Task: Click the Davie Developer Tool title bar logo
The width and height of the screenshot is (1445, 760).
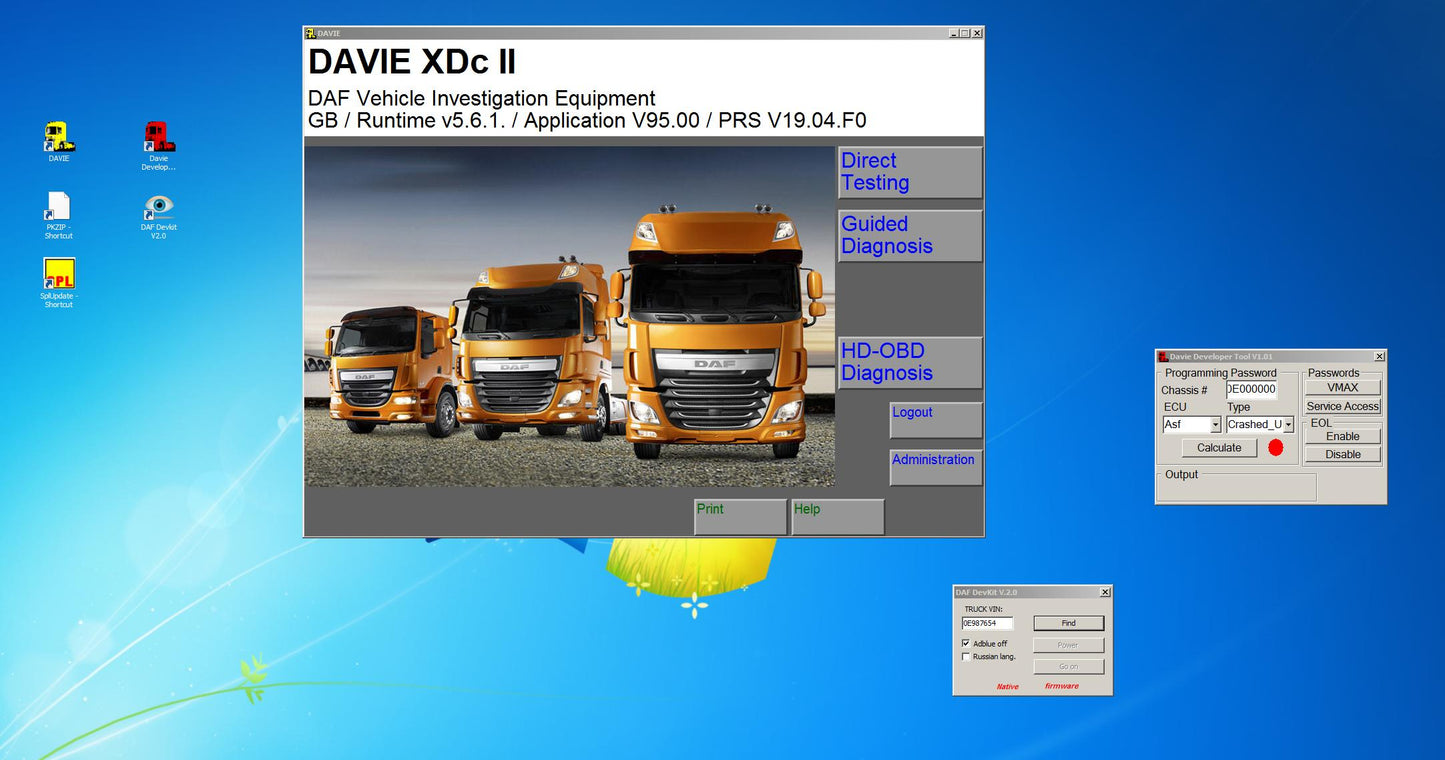Action: coord(1161,356)
